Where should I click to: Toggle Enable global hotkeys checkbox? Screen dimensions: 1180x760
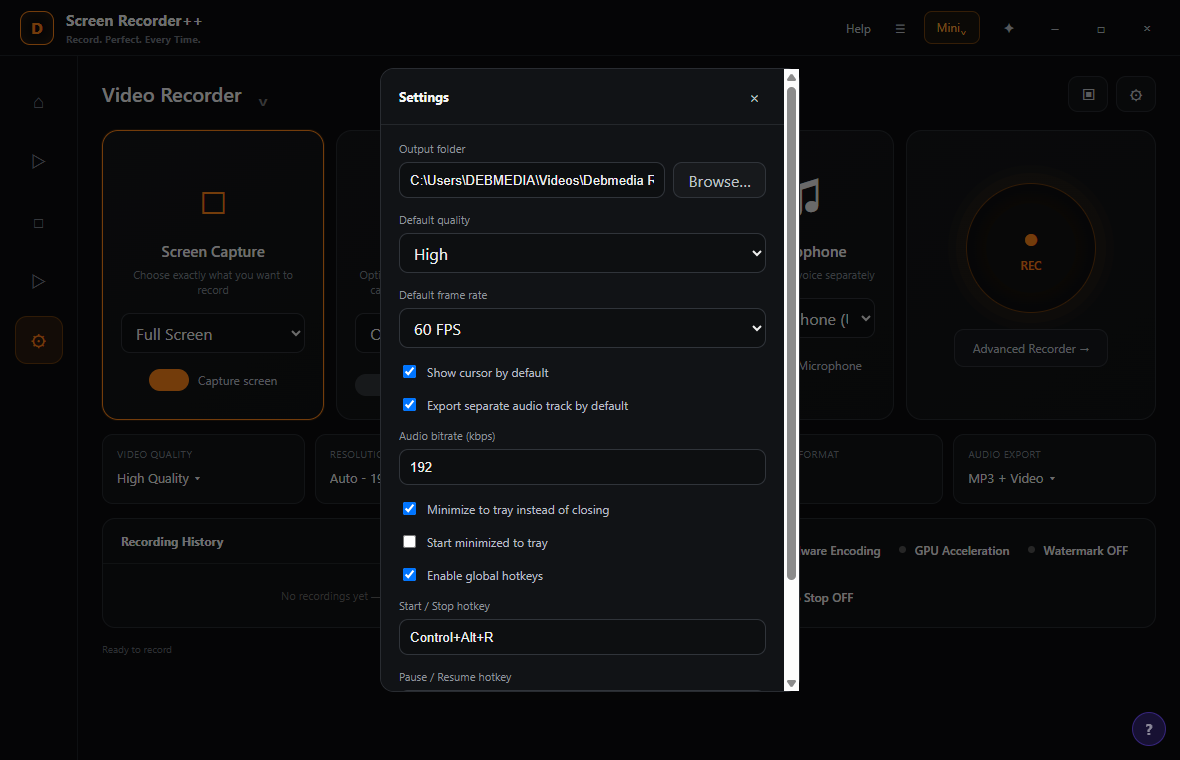pyautogui.click(x=409, y=575)
